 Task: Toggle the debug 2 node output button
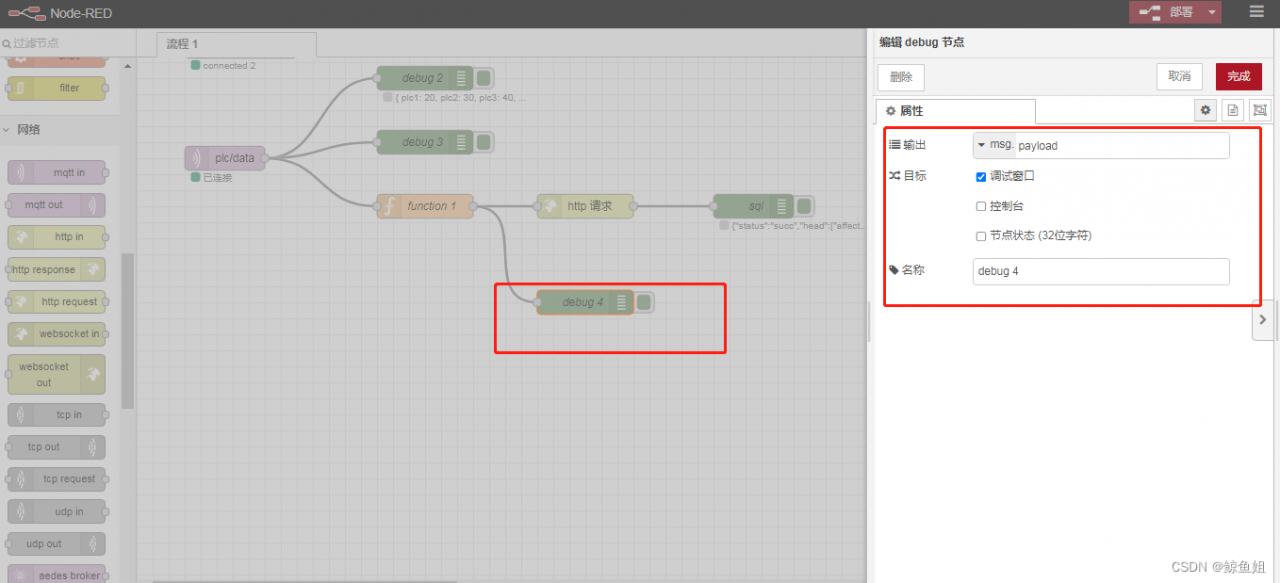tap(484, 78)
